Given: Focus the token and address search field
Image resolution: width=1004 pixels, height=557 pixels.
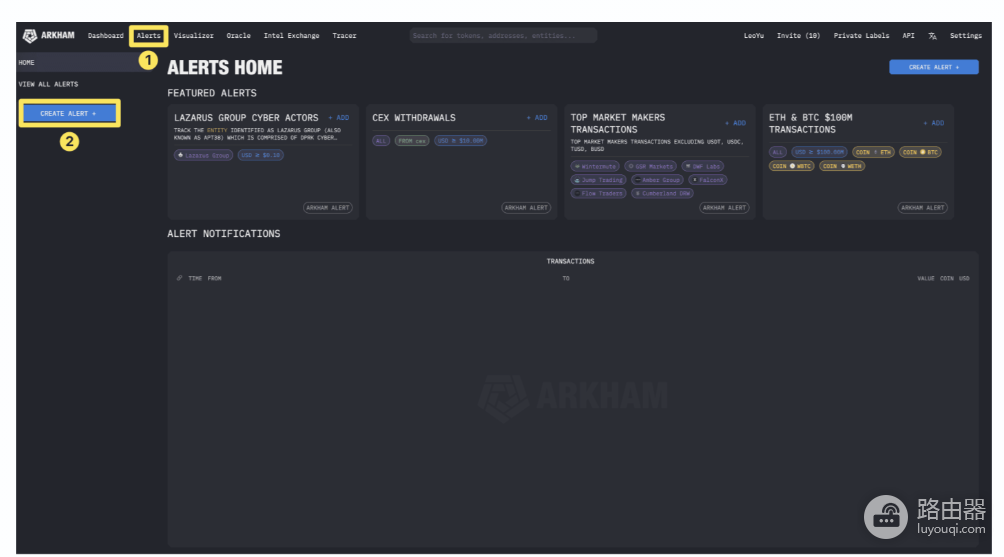Looking at the screenshot, I should point(503,36).
